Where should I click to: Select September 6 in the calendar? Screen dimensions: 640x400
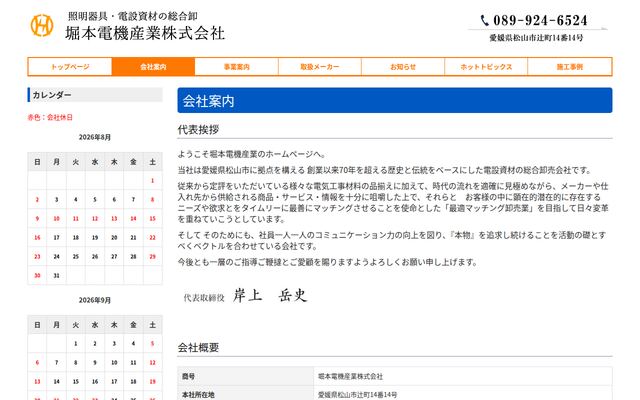[x=37, y=362]
